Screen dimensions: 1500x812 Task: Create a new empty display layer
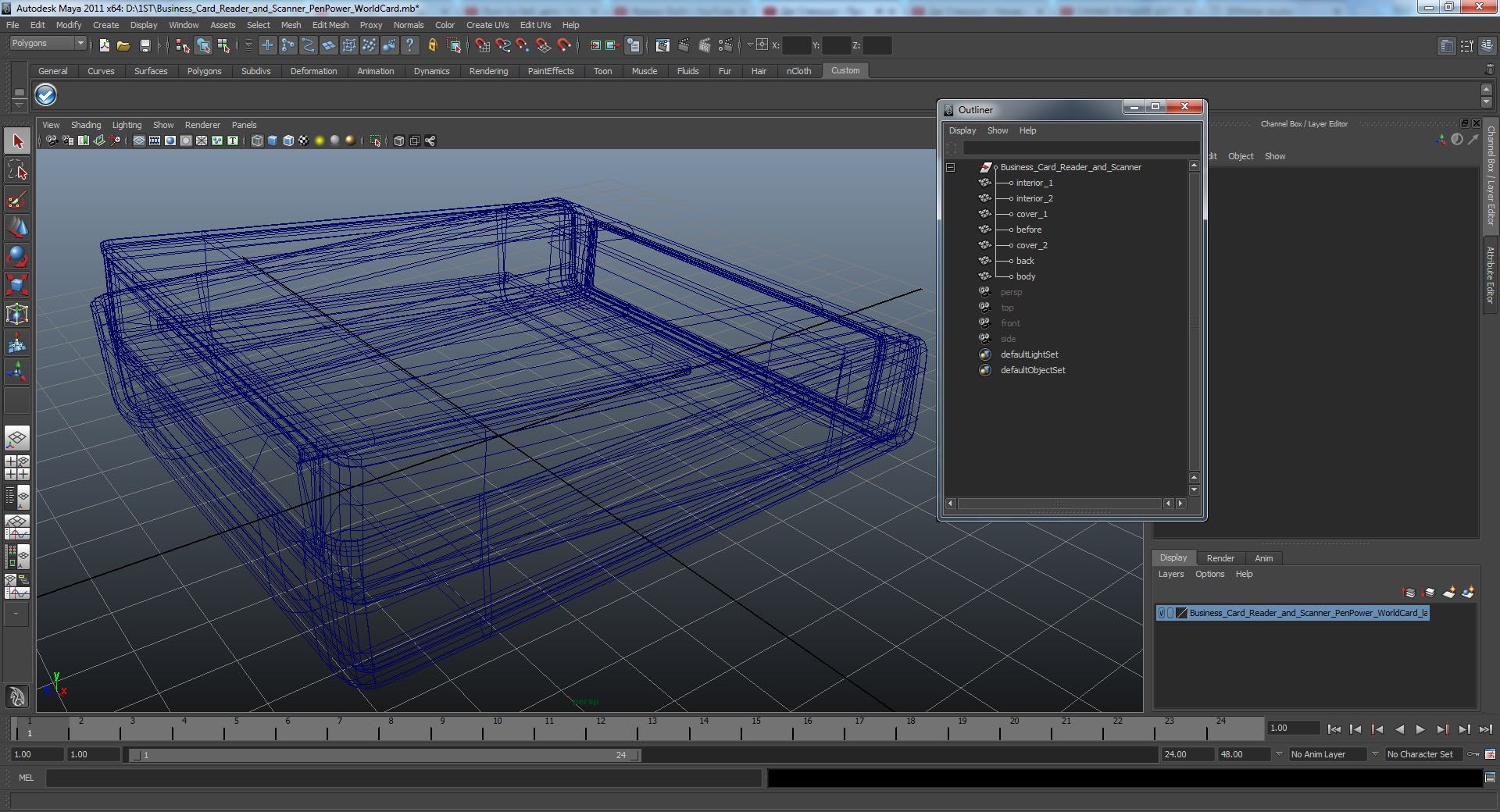click(x=1448, y=593)
